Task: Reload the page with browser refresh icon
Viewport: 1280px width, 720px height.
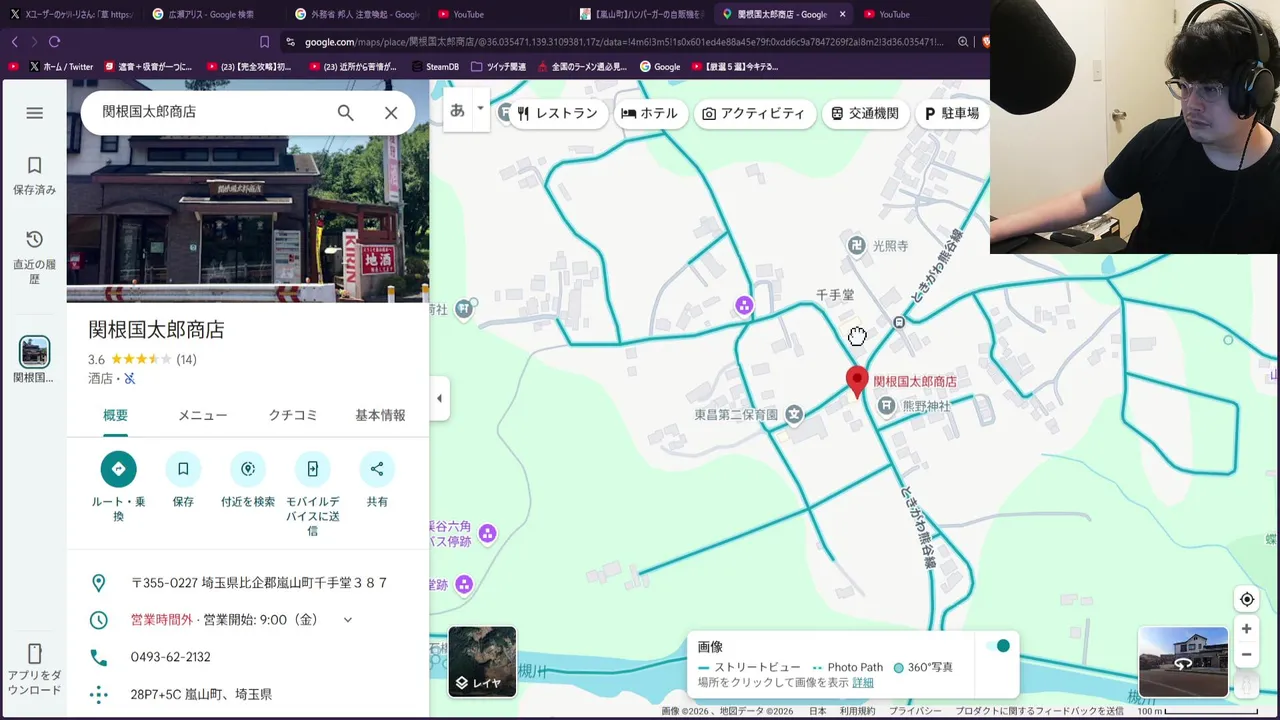Action: pyautogui.click(x=54, y=42)
